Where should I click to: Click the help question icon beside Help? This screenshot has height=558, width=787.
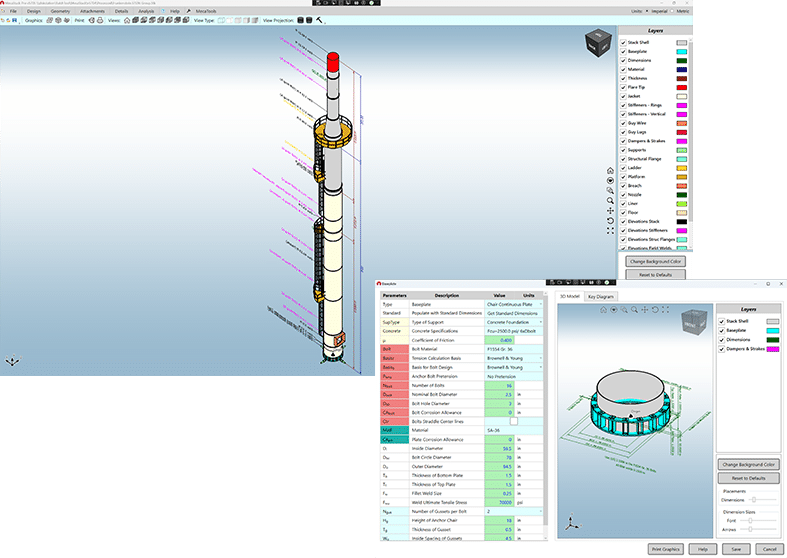[163, 11]
